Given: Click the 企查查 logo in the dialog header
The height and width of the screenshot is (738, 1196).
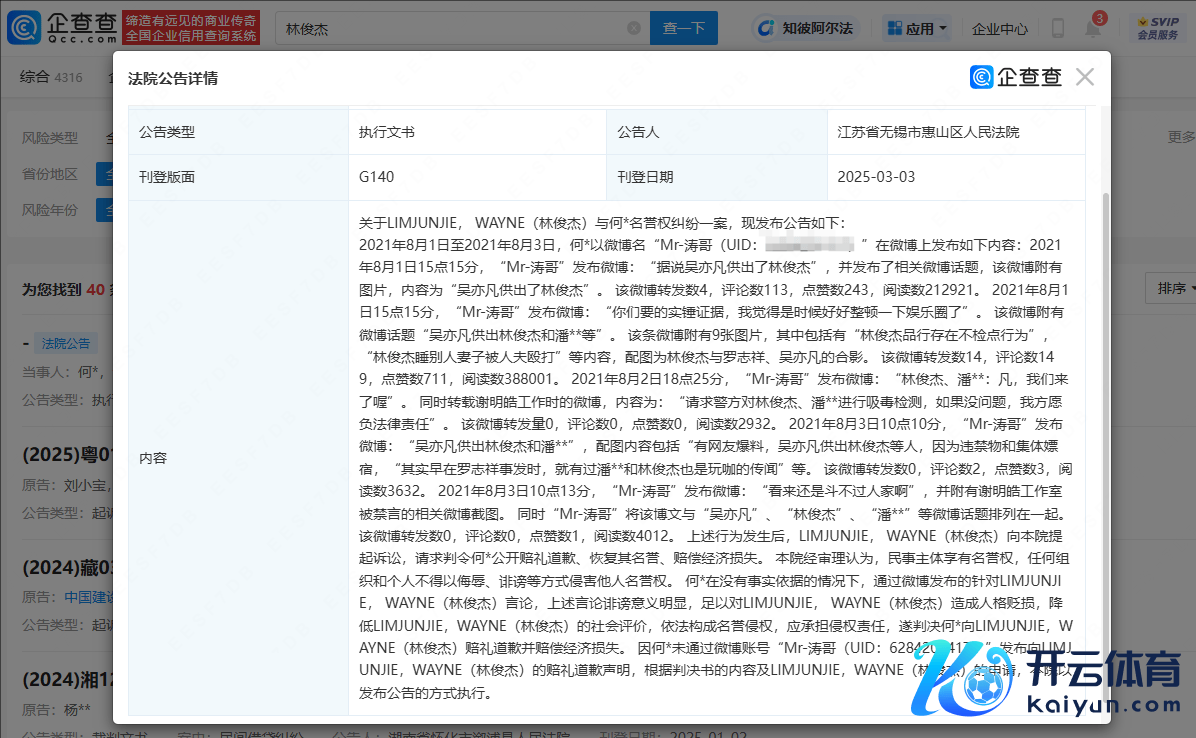Looking at the screenshot, I should tap(1015, 77).
